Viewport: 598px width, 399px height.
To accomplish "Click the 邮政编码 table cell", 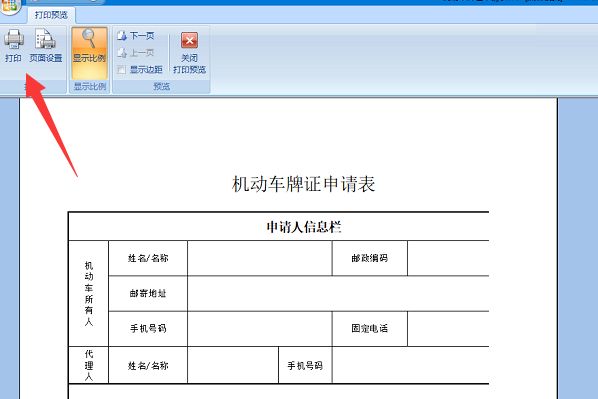I will [370, 258].
